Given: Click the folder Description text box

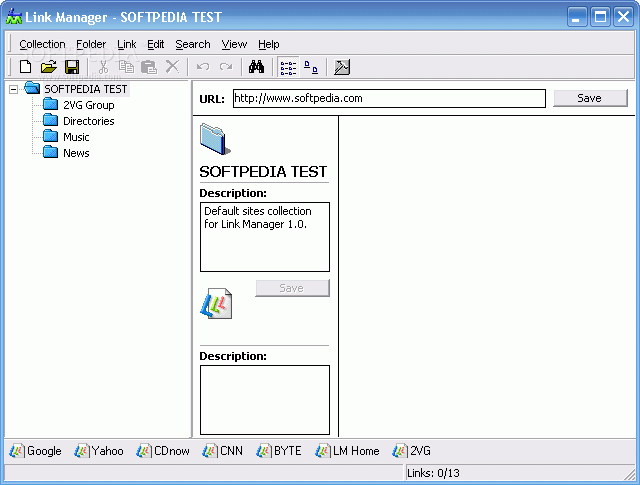Looking at the screenshot, I should [265, 237].
